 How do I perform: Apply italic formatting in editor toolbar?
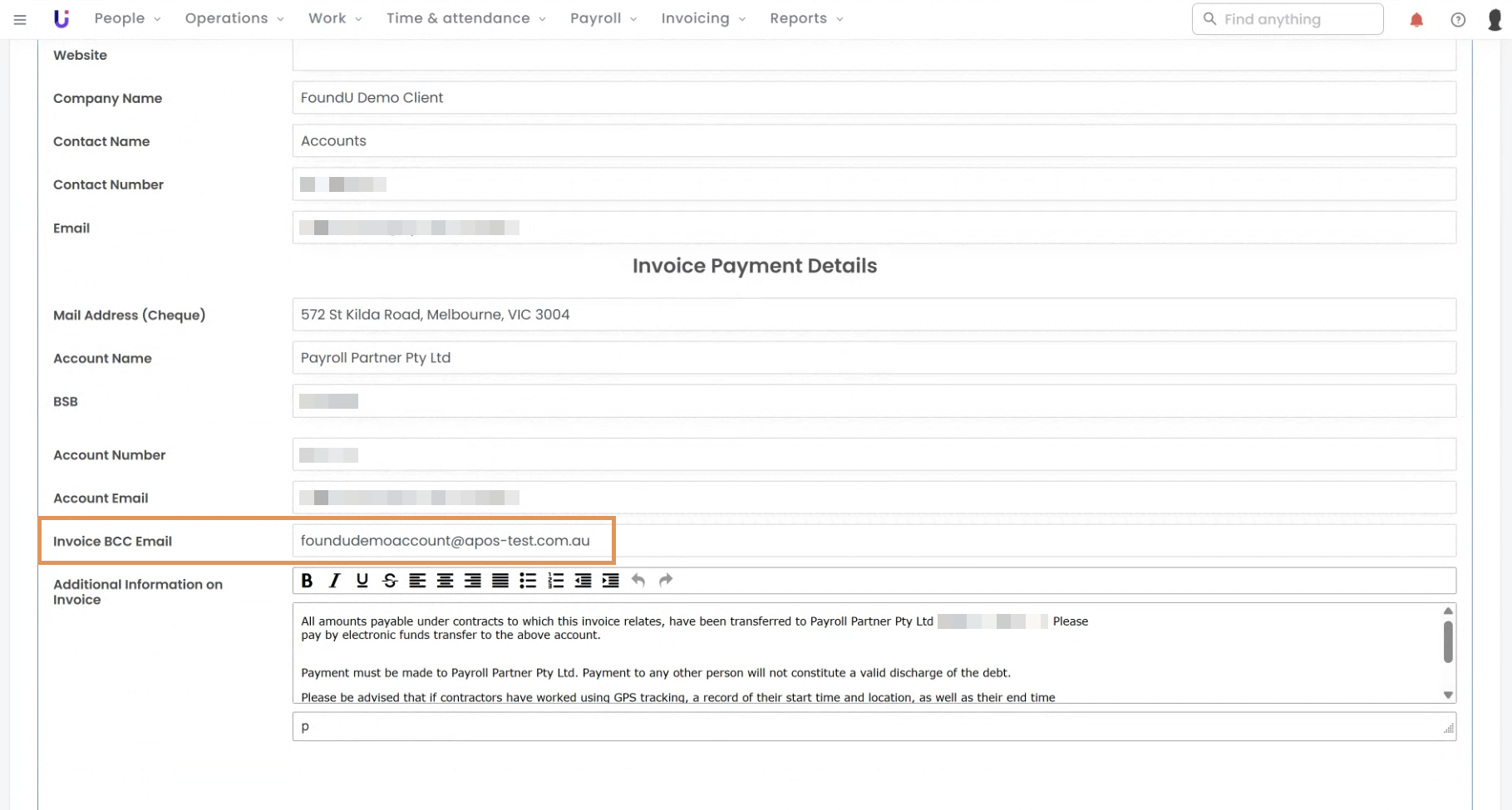[334, 581]
